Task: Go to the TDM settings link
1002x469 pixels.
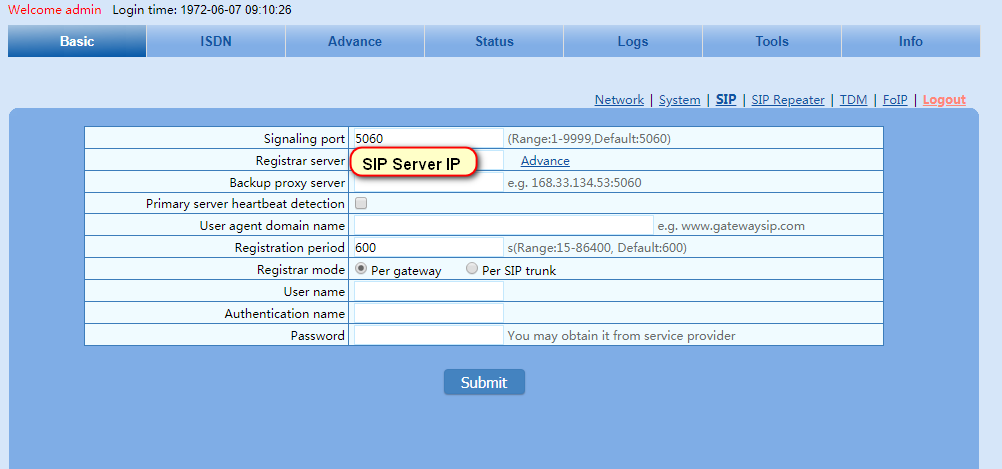Action: [x=853, y=100]
